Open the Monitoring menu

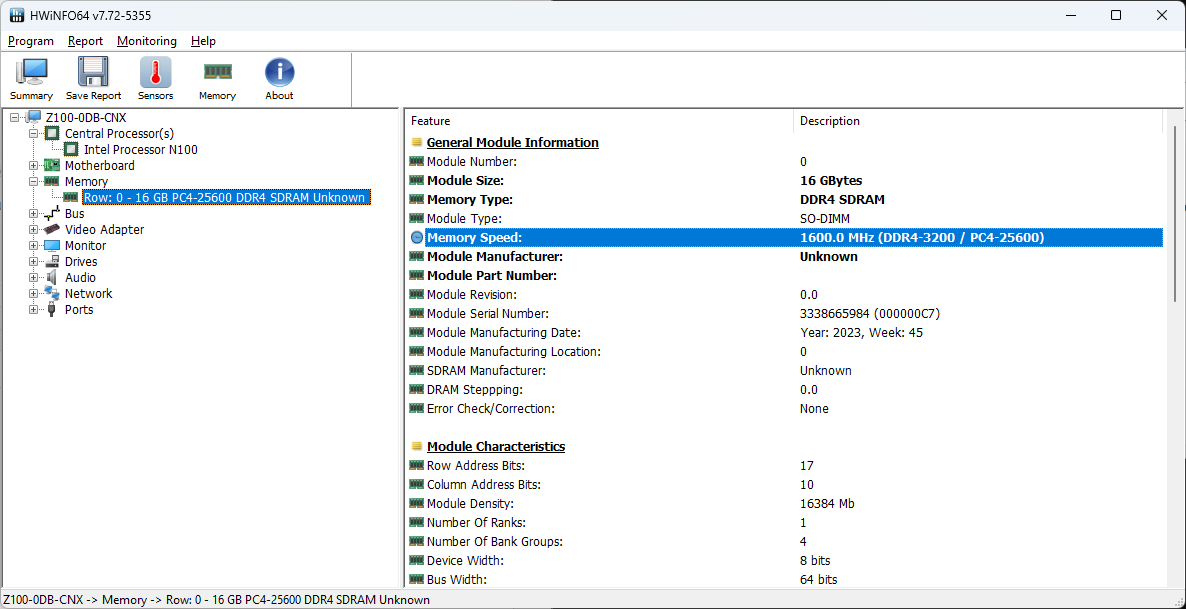click(147, 41)
